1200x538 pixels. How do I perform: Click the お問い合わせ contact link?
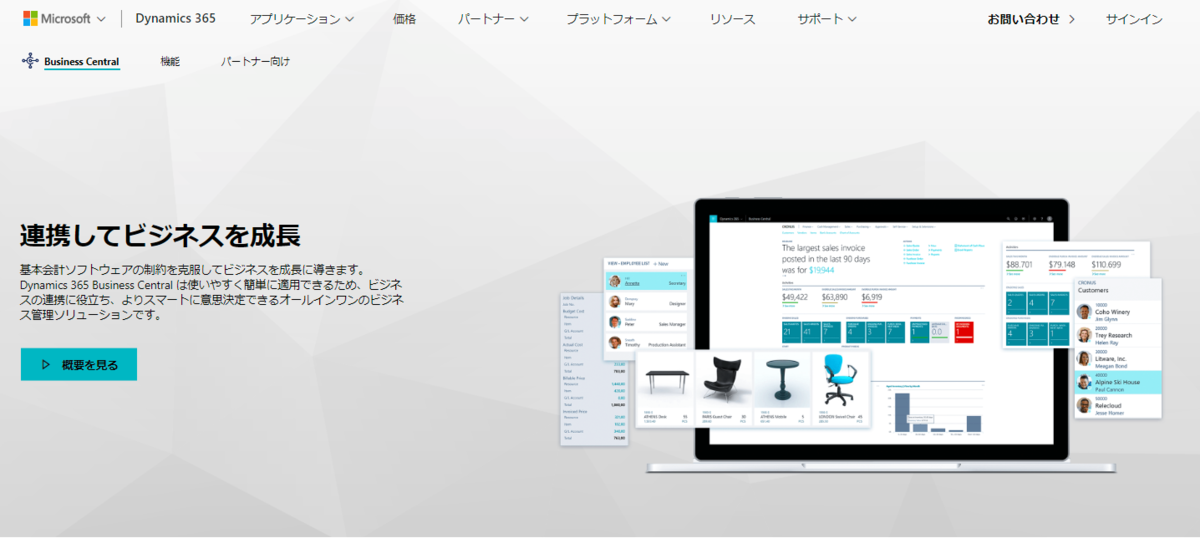pyautogui.click(x=1031, y=19)
